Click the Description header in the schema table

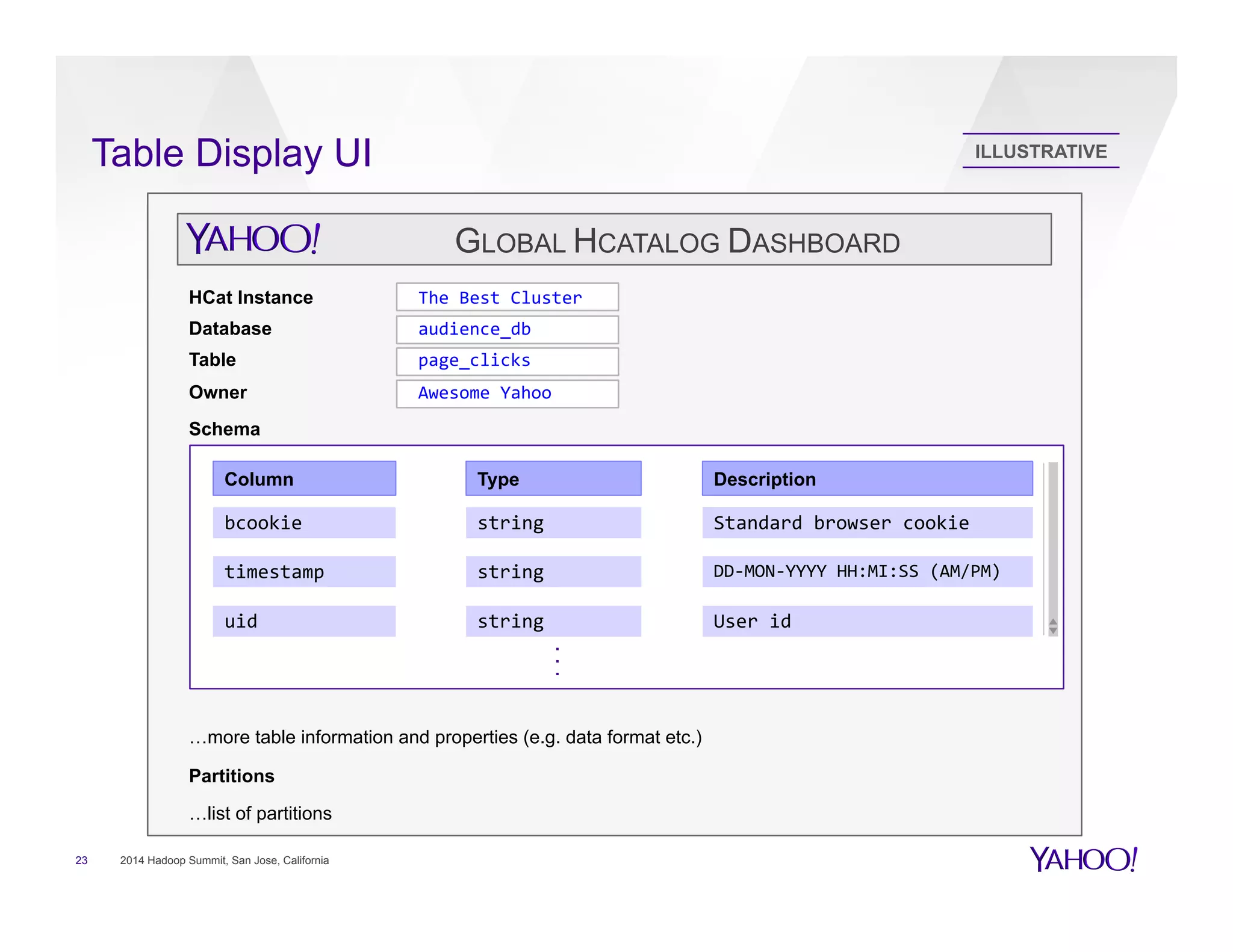(x=867, y=479)
